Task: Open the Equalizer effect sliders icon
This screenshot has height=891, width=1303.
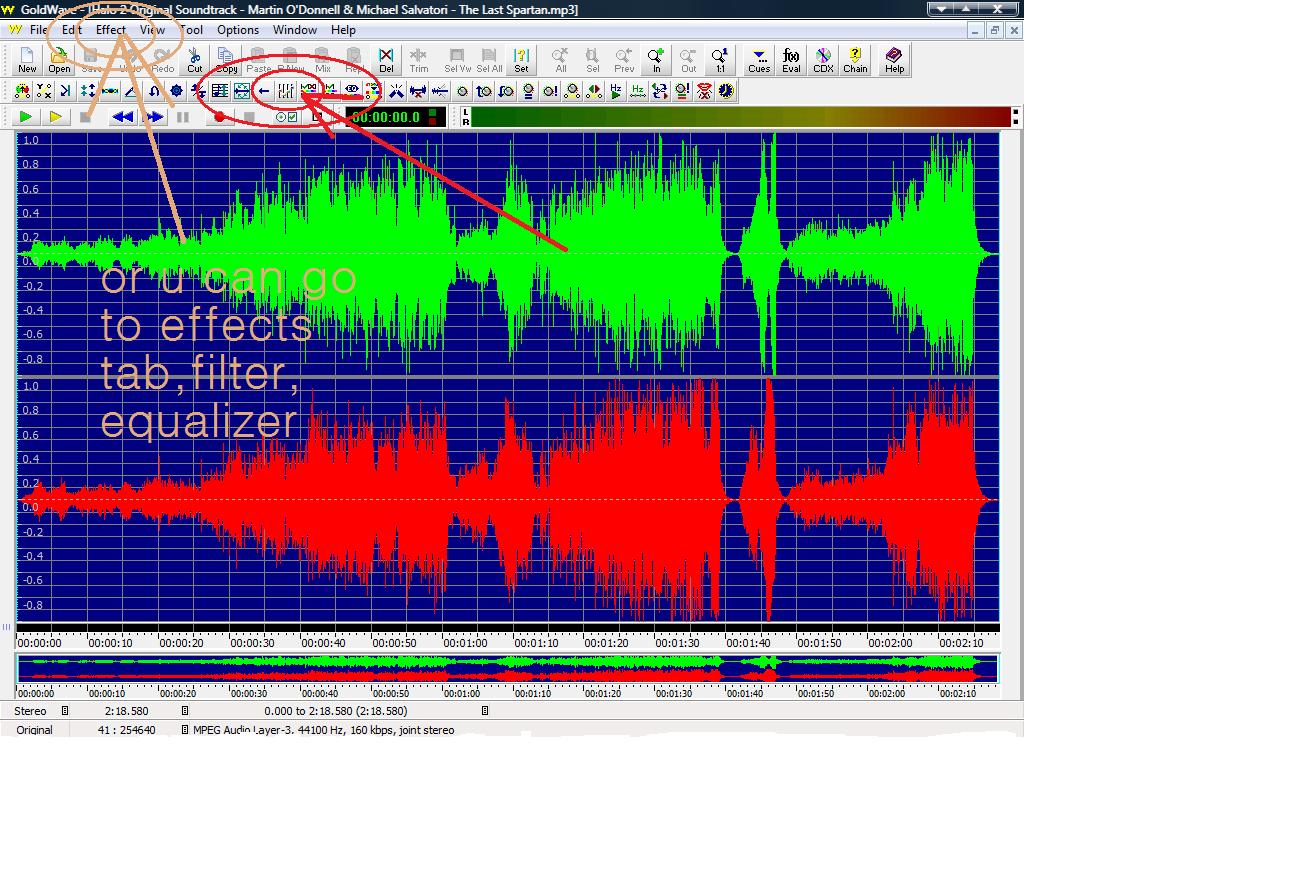Action: click(x=285, y=91)
